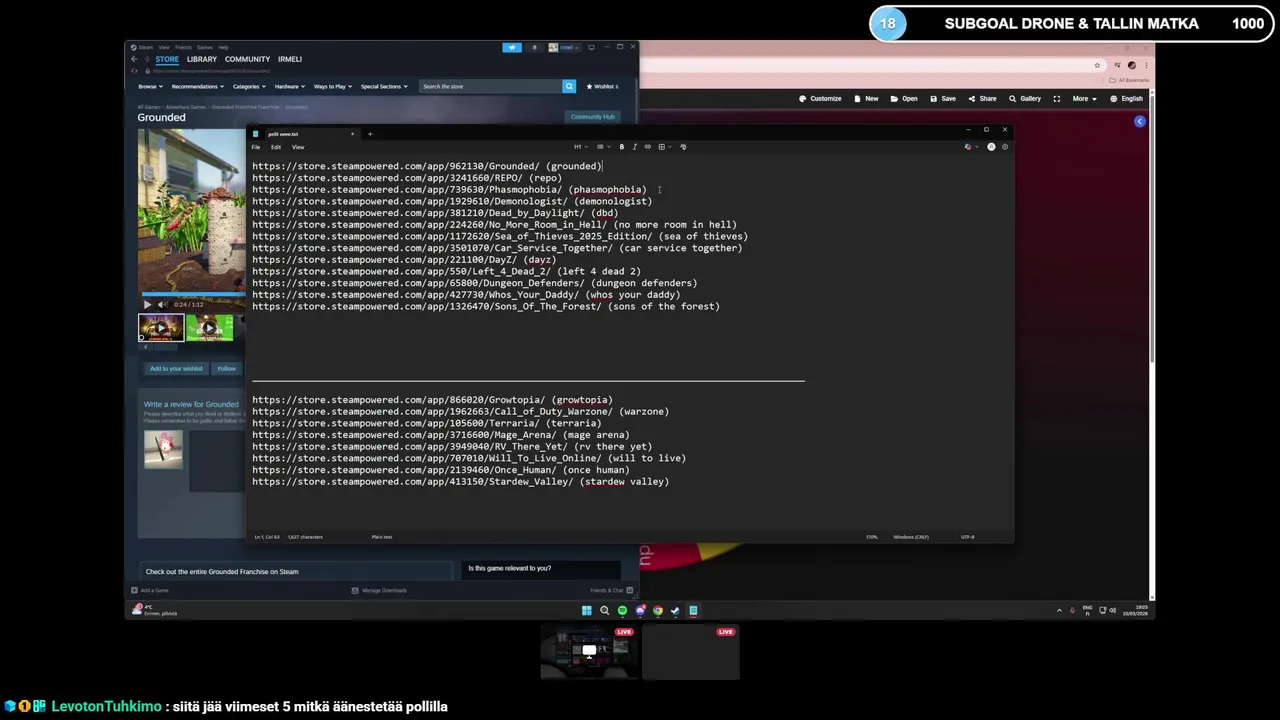Click Add a Game in Steam
1280x720 pixels.
149,590
